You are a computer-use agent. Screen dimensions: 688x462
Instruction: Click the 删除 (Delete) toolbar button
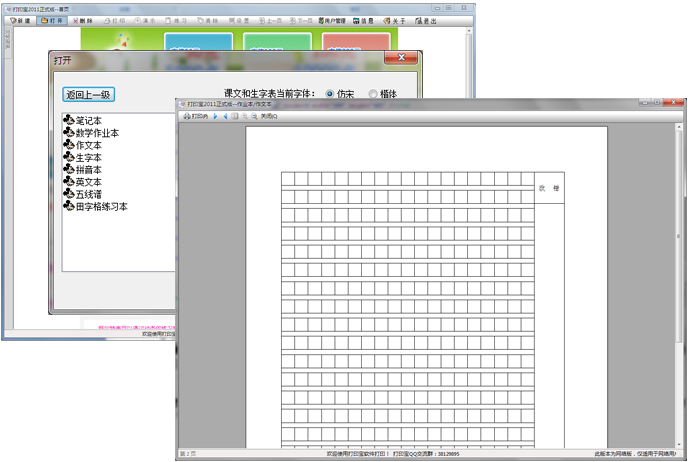[87, 20]
